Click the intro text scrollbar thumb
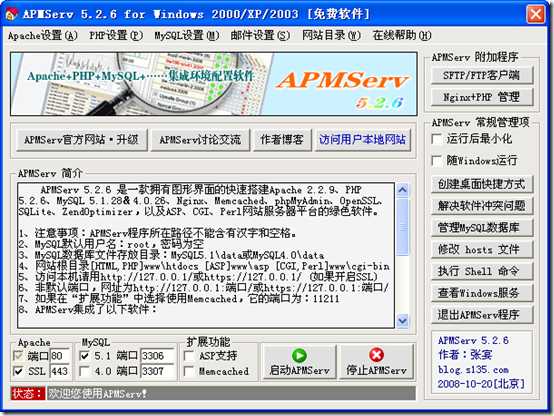 (402, 226)
